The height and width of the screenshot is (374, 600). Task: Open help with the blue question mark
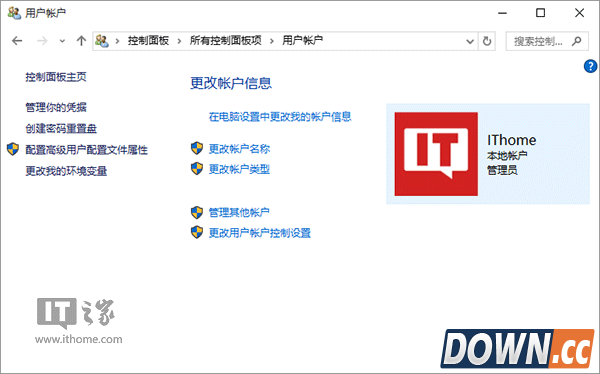click(x=590, y=66)
